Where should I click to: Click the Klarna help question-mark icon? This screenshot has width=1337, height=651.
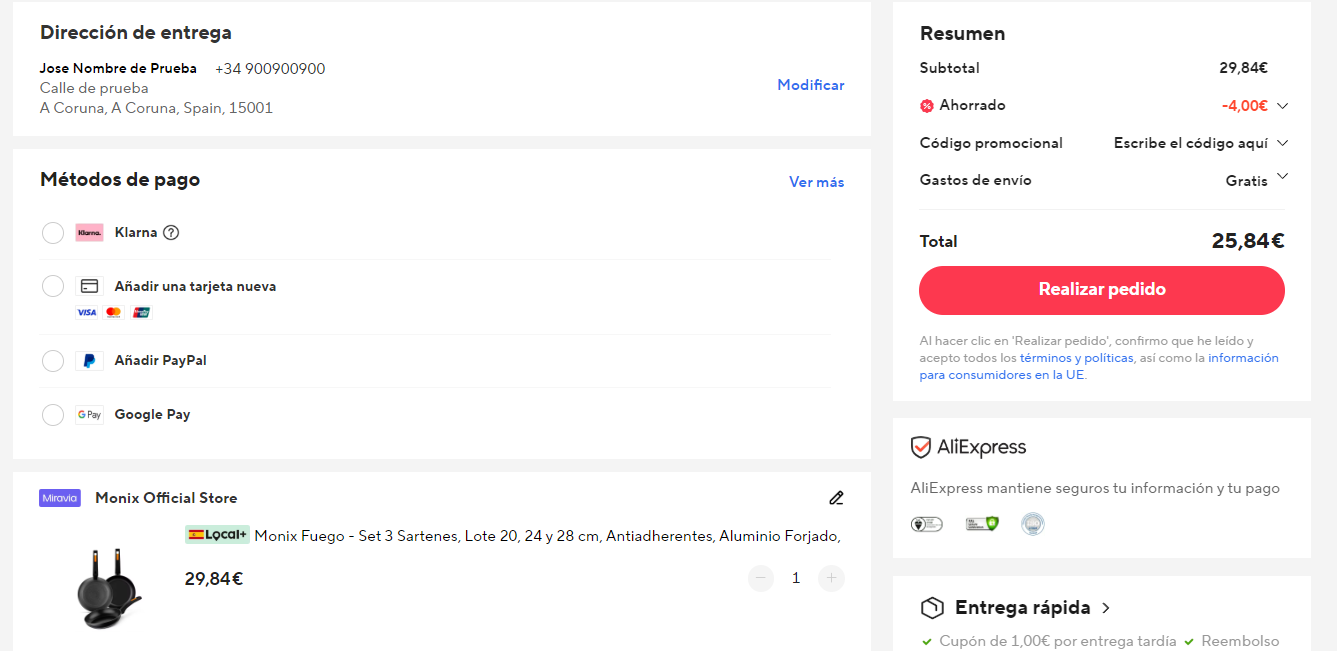point(171,233)
